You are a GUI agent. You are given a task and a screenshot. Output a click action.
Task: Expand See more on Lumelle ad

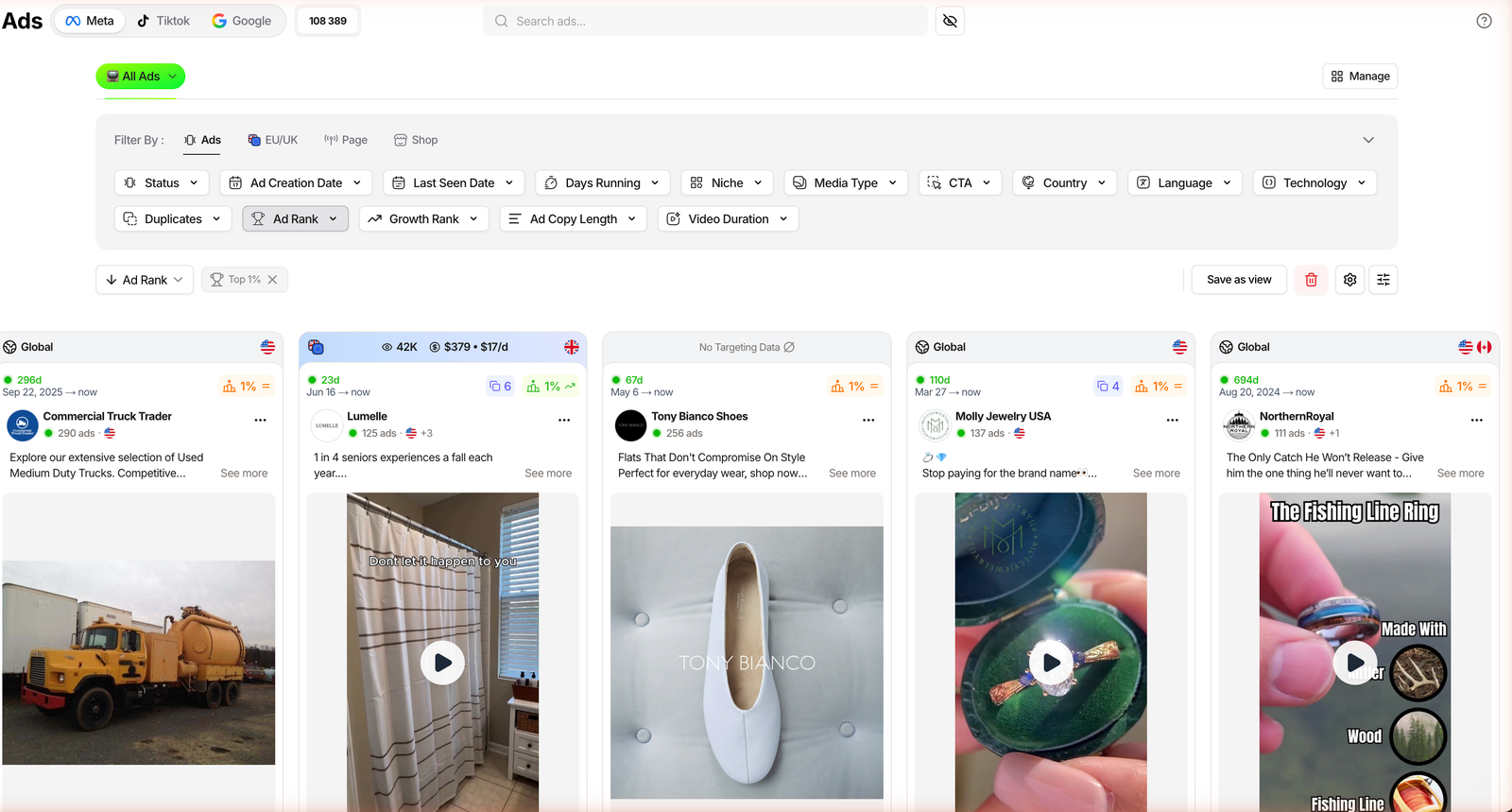tap(548, 474)
